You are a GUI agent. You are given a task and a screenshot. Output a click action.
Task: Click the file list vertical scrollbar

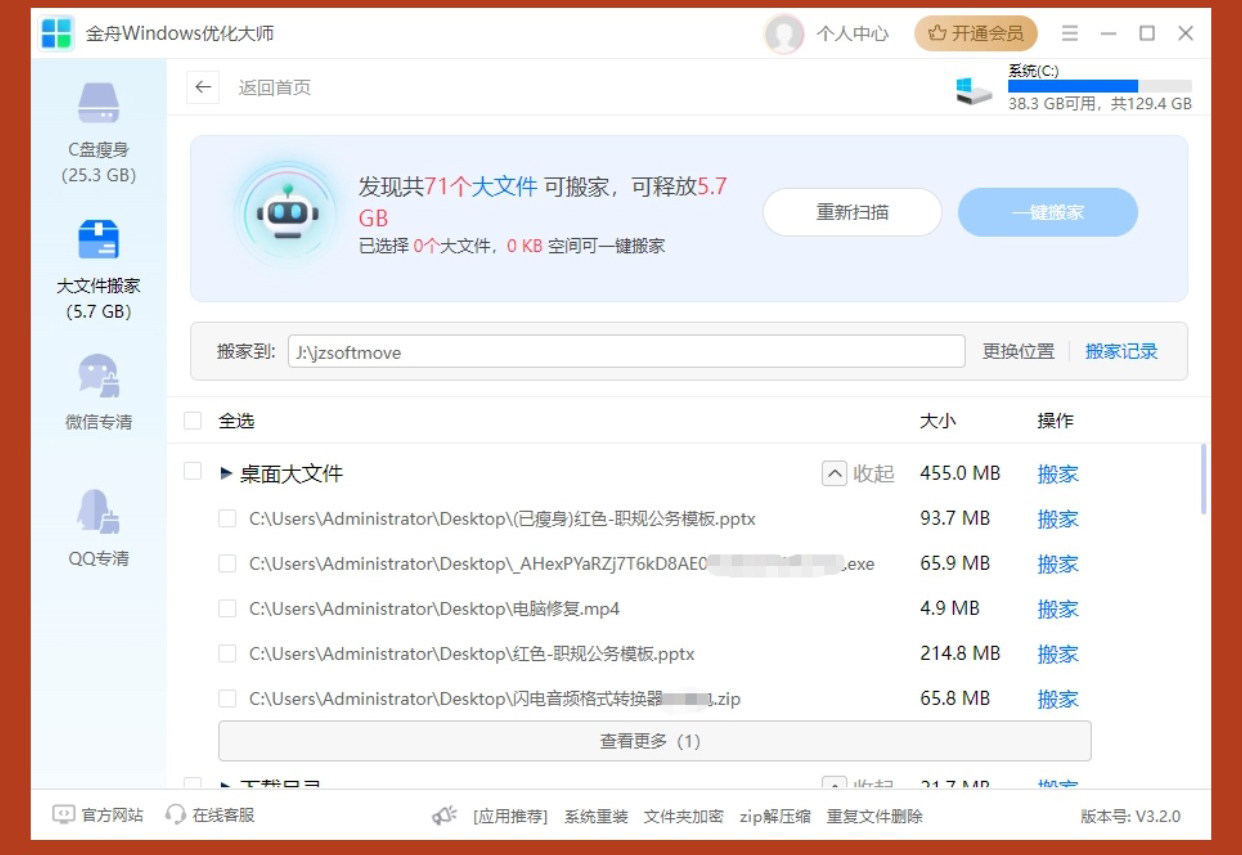[x=1203, y=480]
